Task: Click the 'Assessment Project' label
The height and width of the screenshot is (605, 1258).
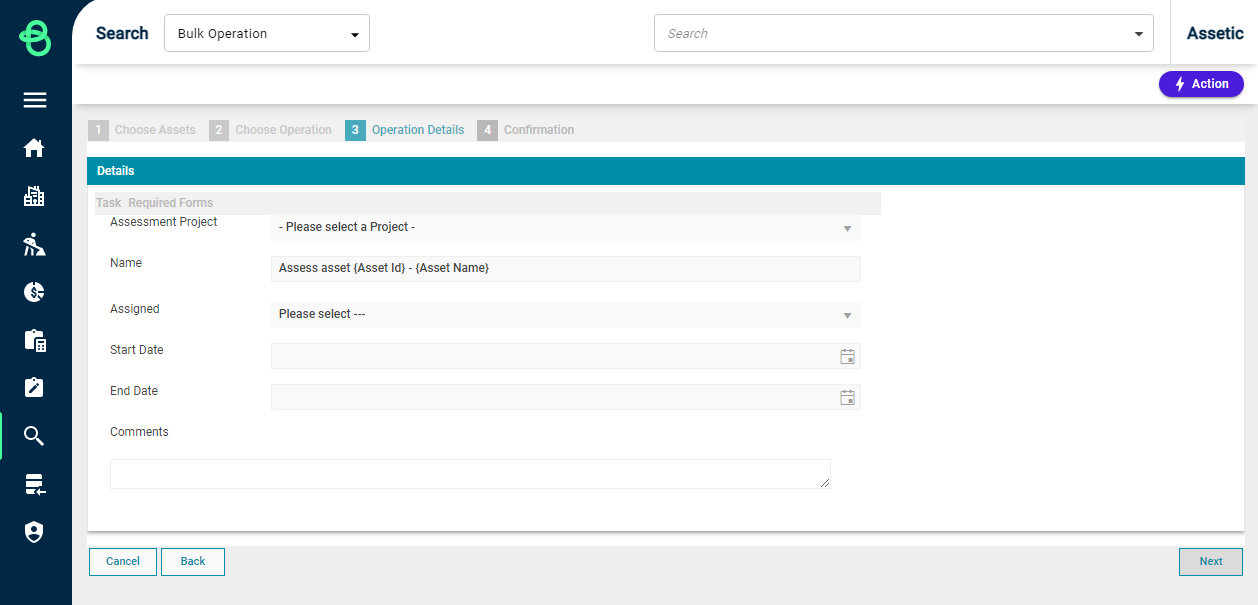Action: pos(164,222)
